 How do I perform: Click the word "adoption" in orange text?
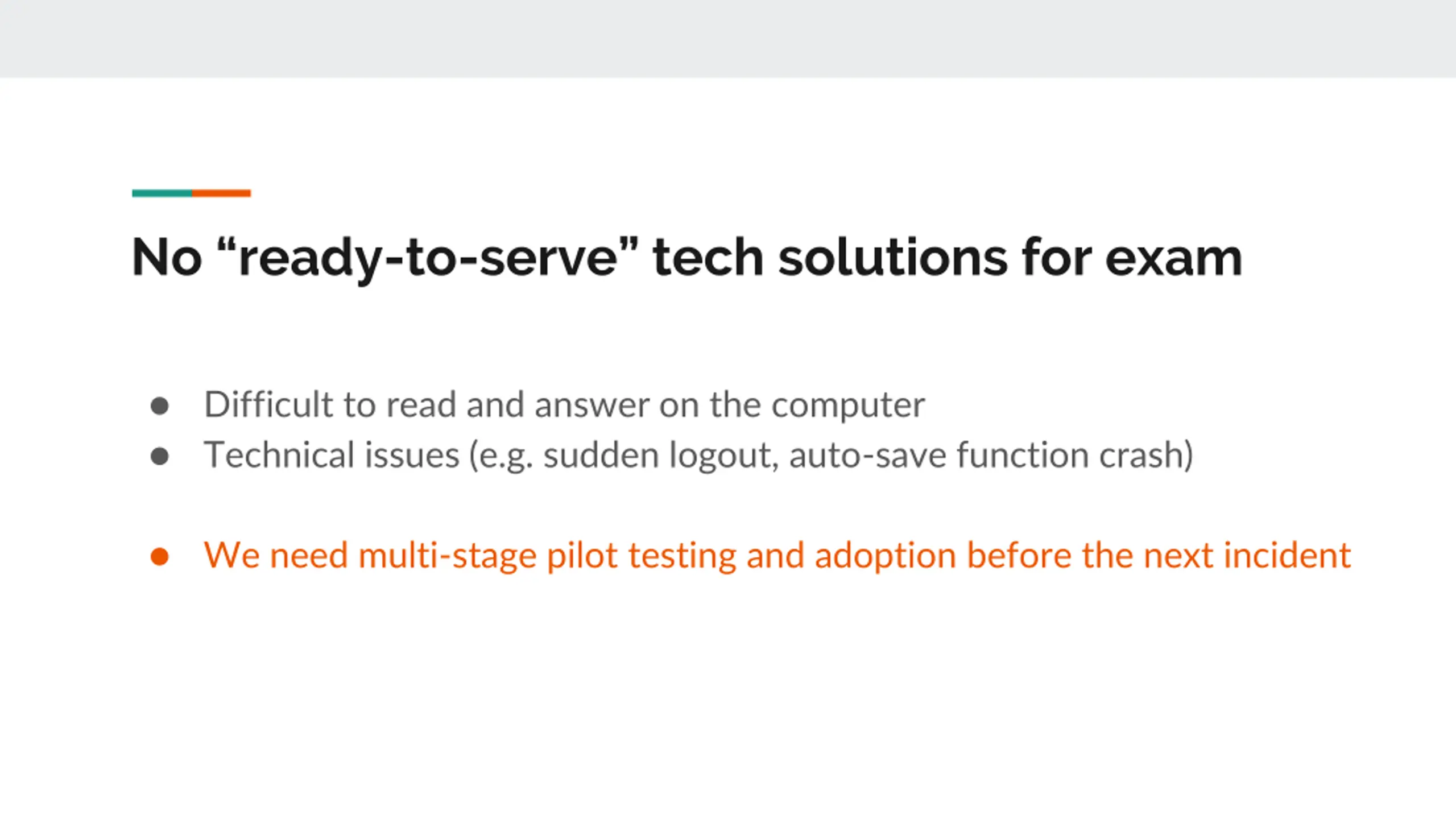click(x=885, y=556)
